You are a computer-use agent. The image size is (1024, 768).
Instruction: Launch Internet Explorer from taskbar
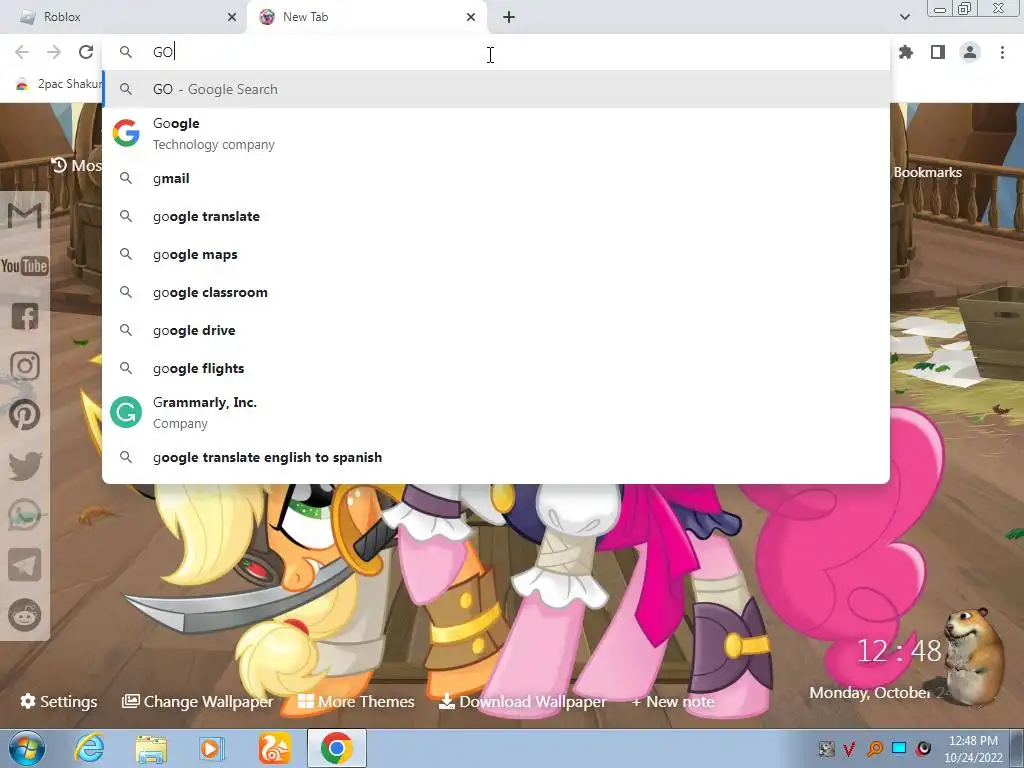(x=89, y=748)
